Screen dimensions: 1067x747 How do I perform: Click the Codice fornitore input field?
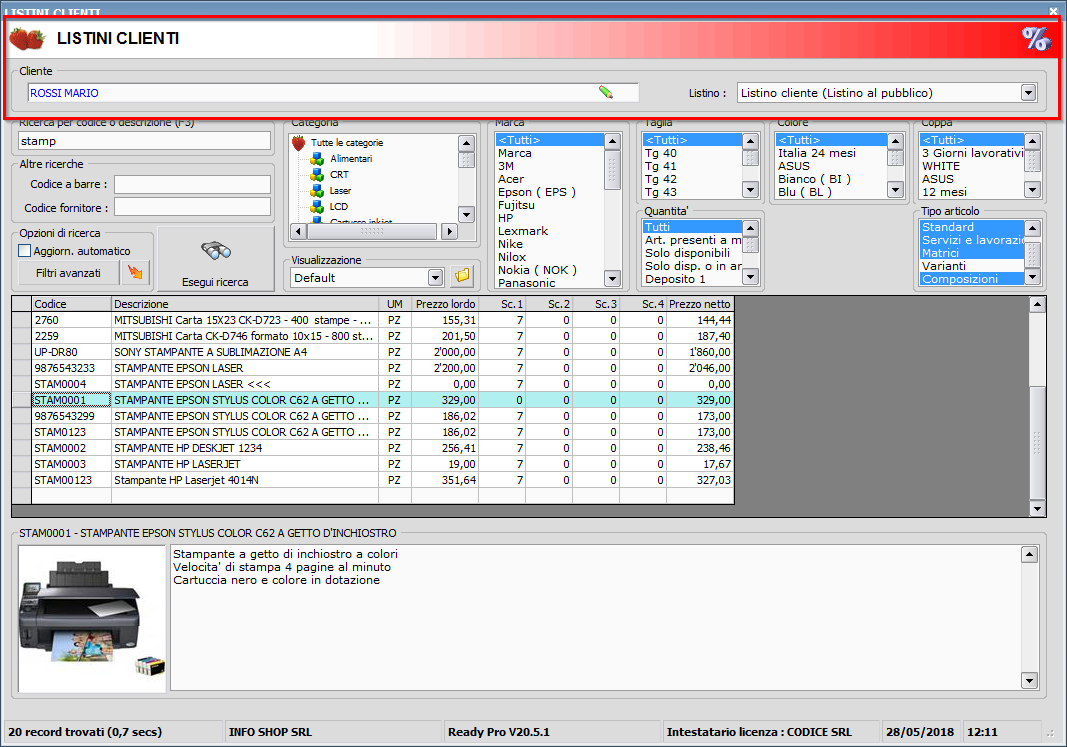tap(192, 208)
